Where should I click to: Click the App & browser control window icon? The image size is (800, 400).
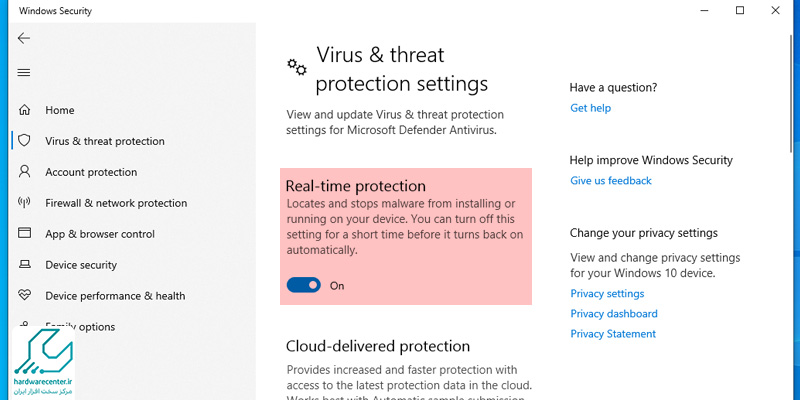(24, 233)
